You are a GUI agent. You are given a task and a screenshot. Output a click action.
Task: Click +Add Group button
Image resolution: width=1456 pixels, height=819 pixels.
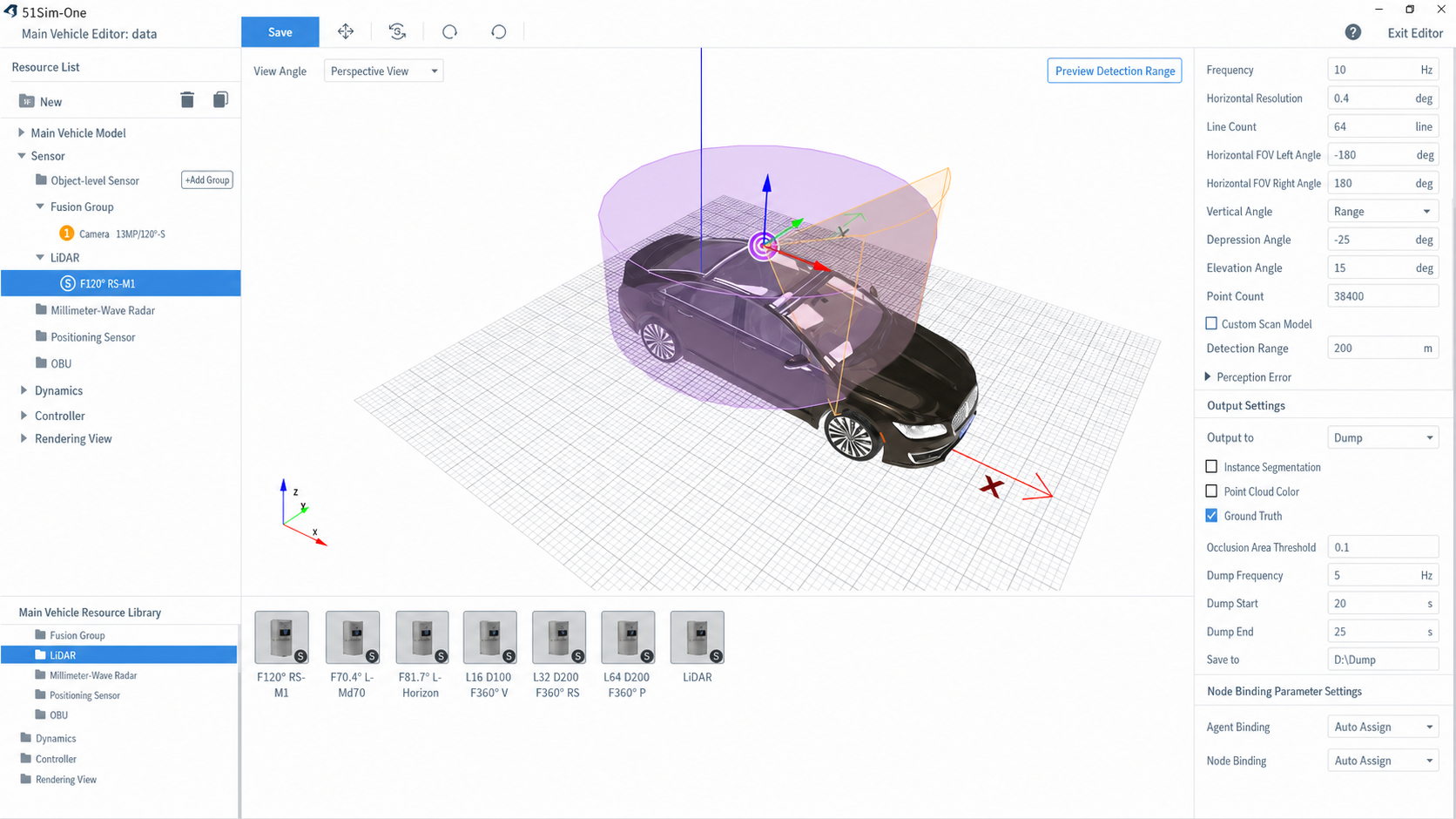(x=207, y=179)
